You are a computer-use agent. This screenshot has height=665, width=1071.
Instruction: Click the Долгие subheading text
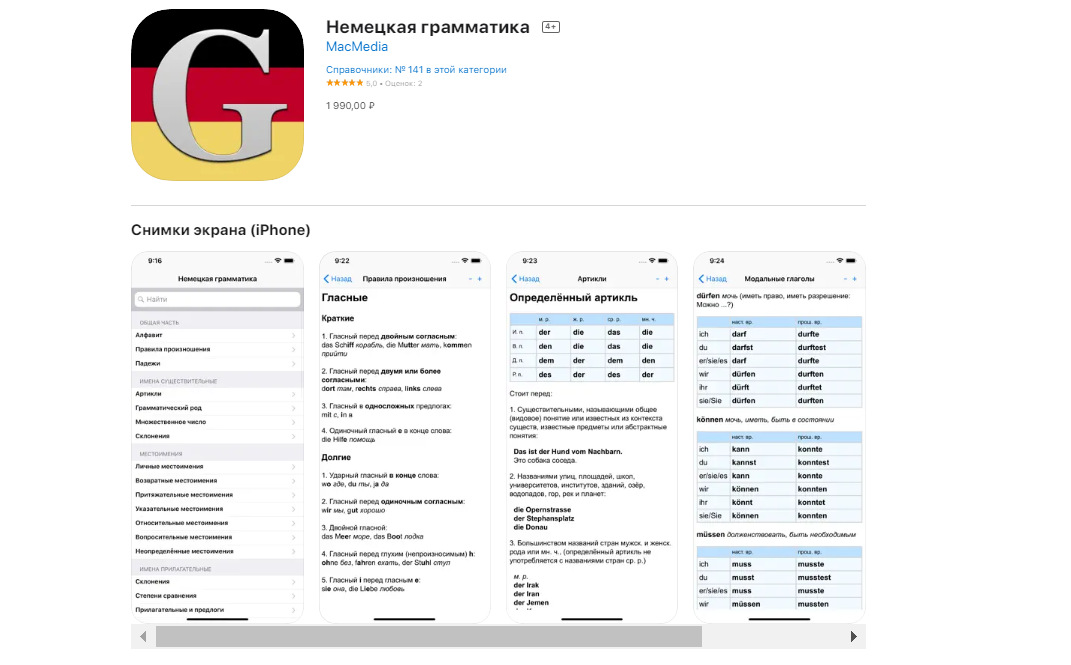pos(336,457)
